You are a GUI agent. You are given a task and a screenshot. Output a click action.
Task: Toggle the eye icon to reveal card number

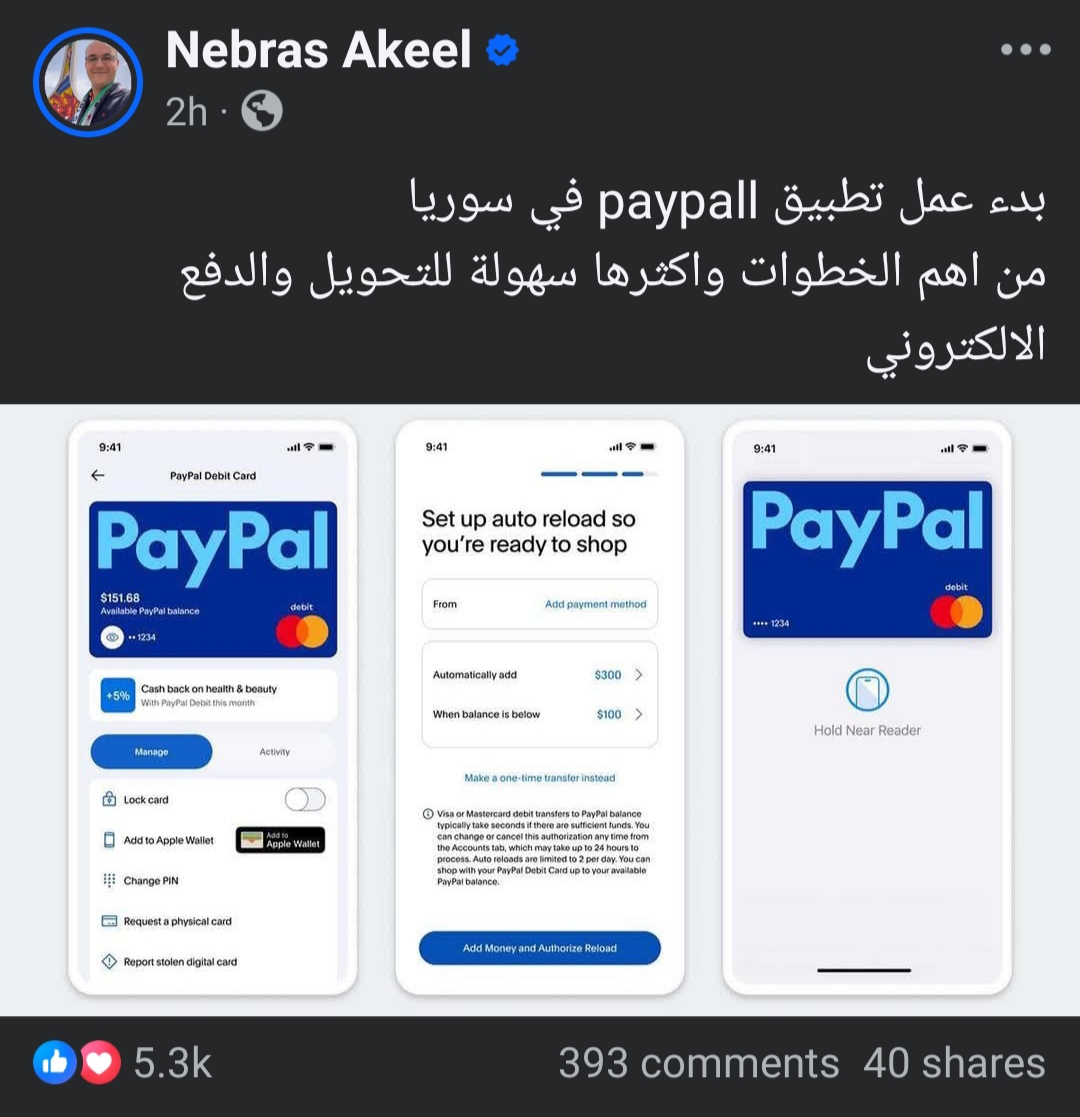(x=112, y=637)
